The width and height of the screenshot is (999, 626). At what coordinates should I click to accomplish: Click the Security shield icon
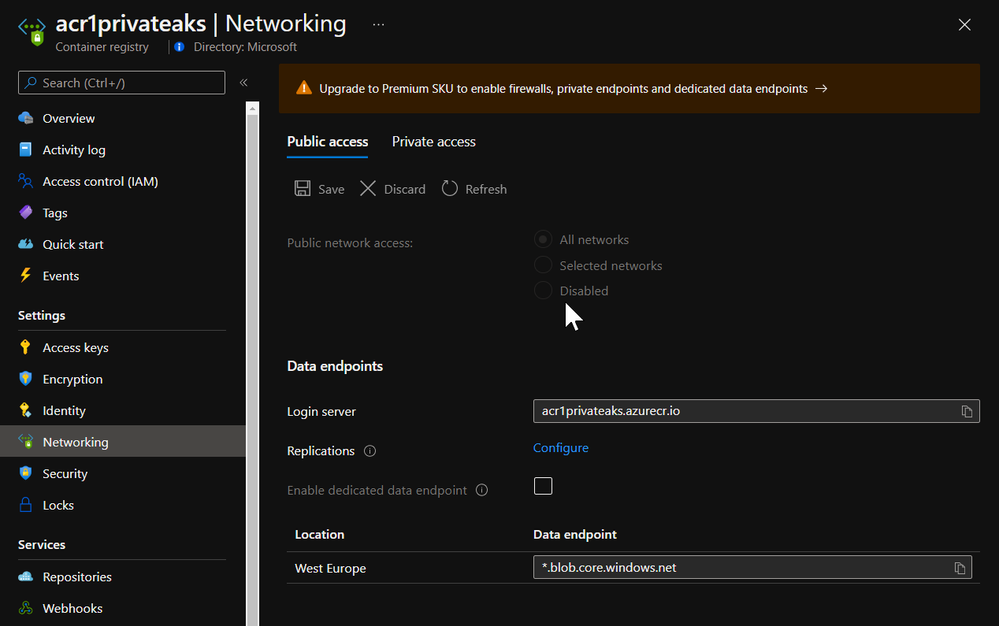pyautogui.click(x=25, y=473)
